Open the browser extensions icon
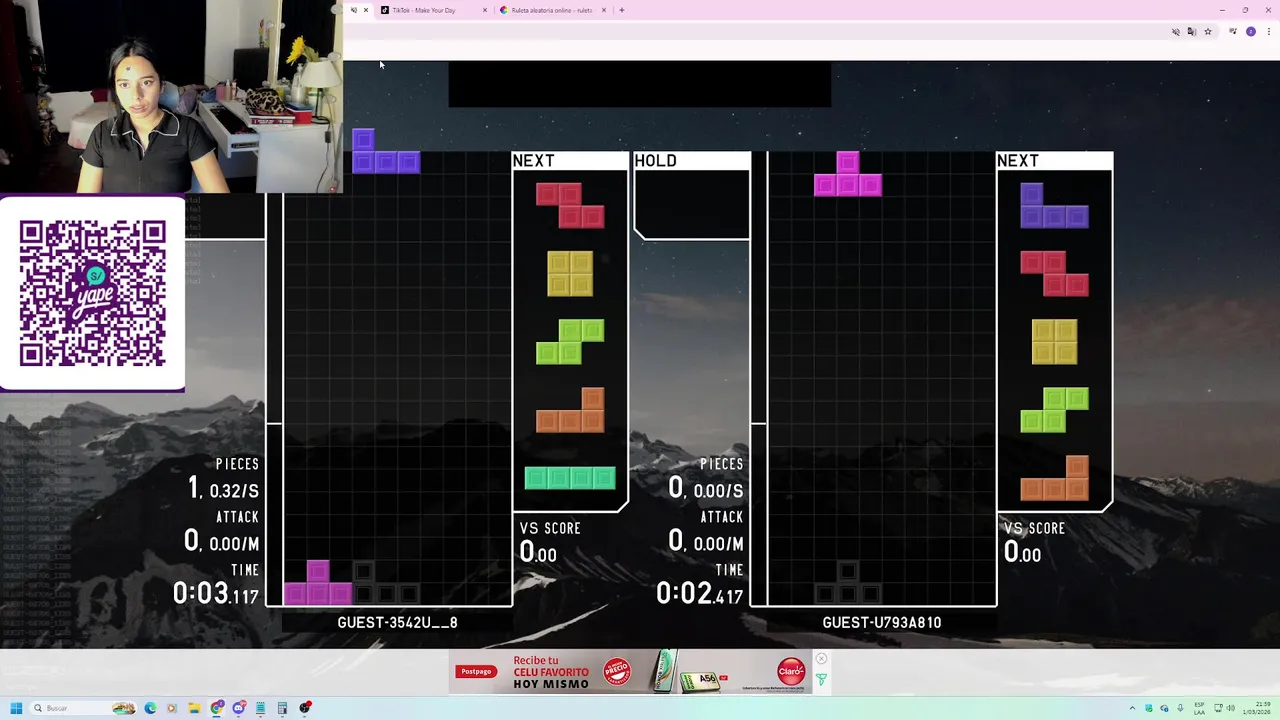1280x720 pixels. click(1234, 32)
